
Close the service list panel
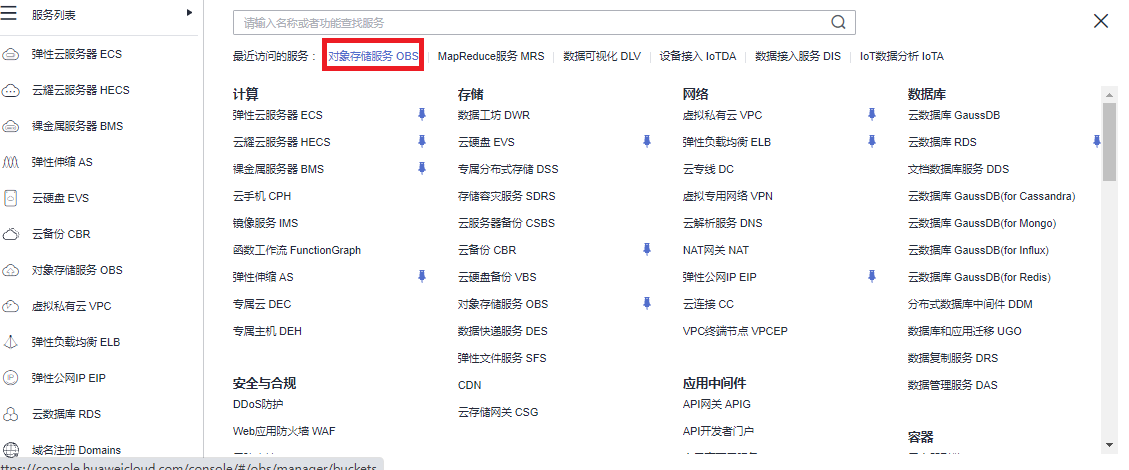(1101, 21)
